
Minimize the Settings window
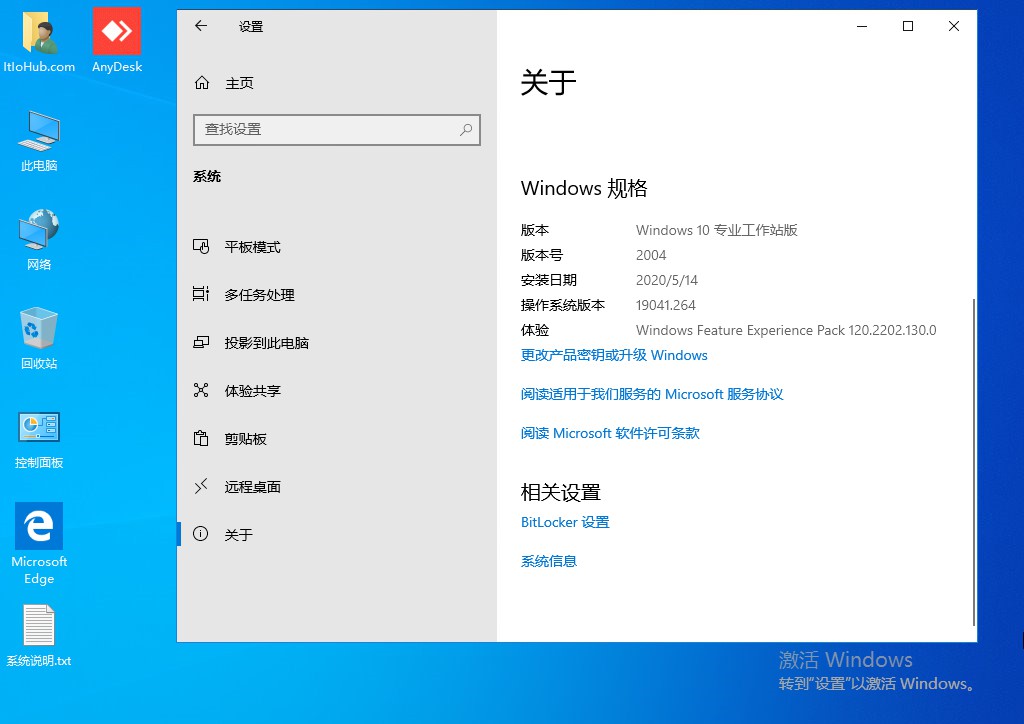tap(862, 26)
